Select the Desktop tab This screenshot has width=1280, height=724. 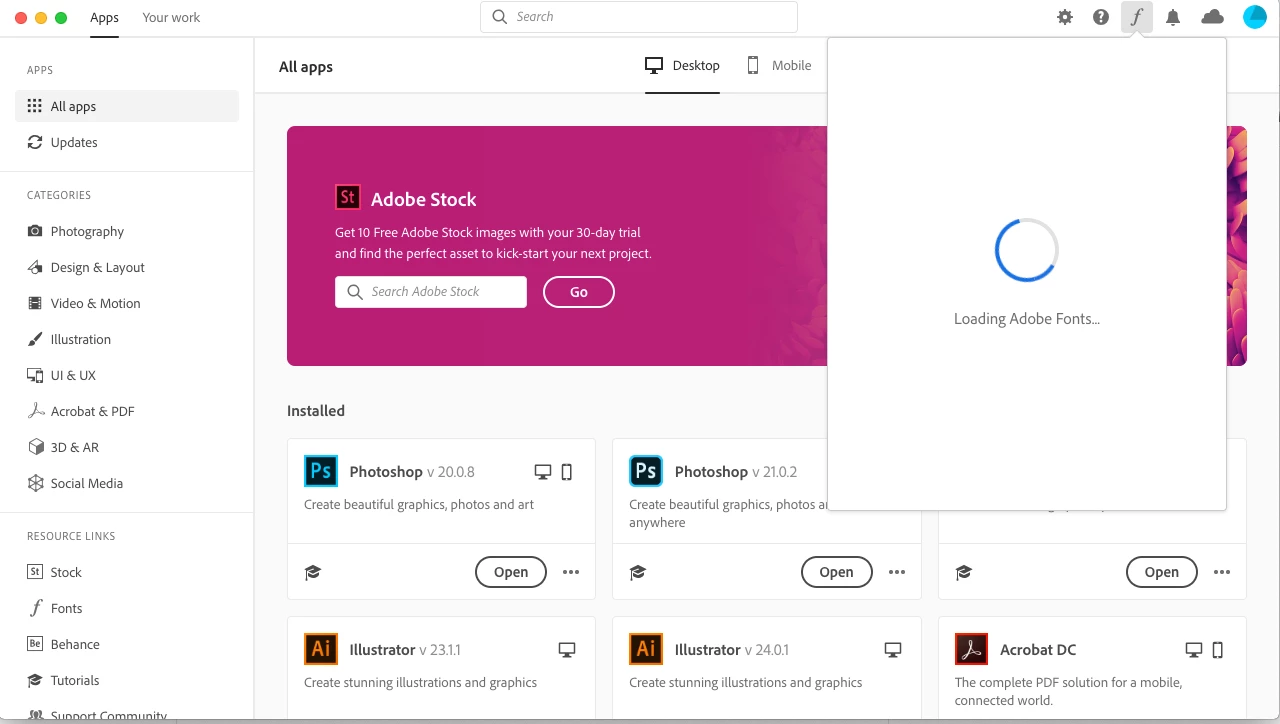(x=682, y=66)
